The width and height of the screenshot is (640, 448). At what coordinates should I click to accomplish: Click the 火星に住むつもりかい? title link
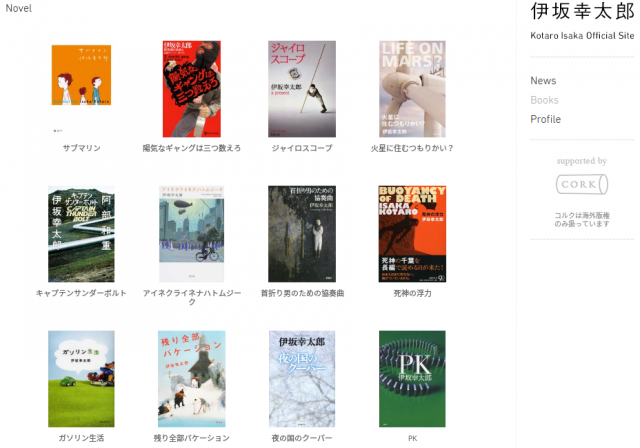pos(412,148)
